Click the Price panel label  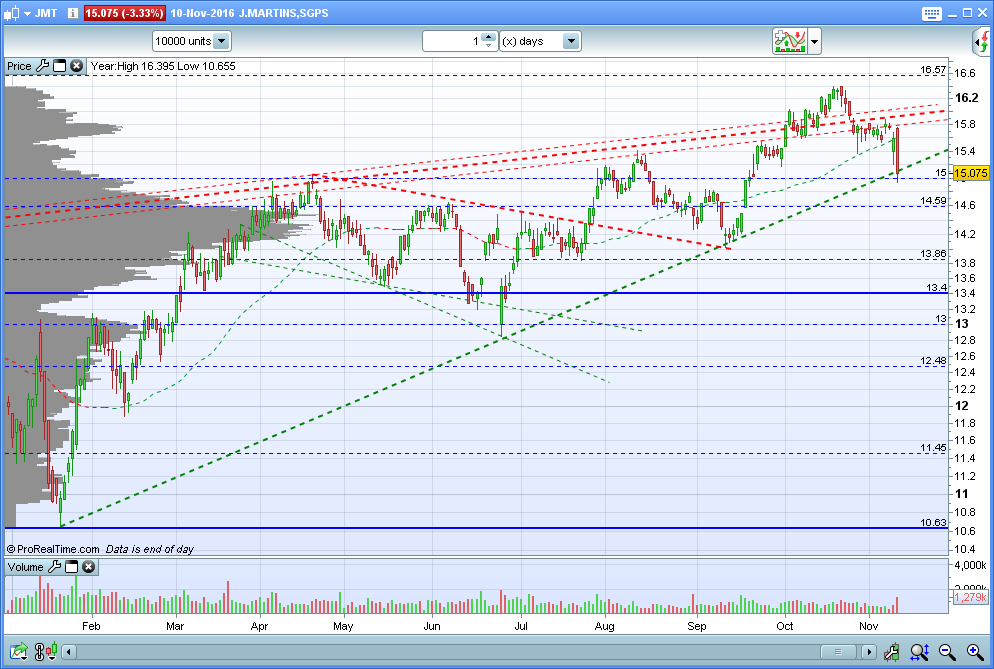19,66
